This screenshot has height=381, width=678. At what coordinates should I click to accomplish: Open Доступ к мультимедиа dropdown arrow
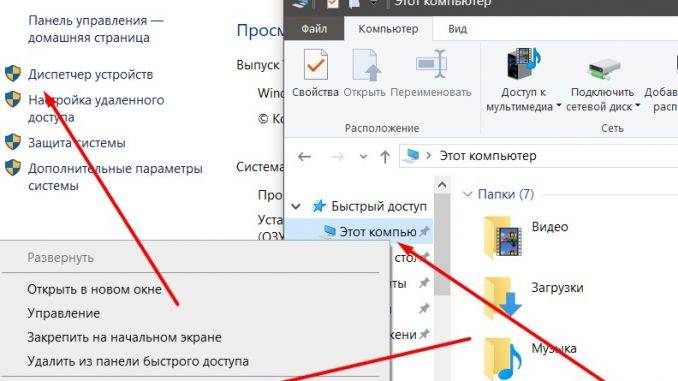tap(558, 106)
